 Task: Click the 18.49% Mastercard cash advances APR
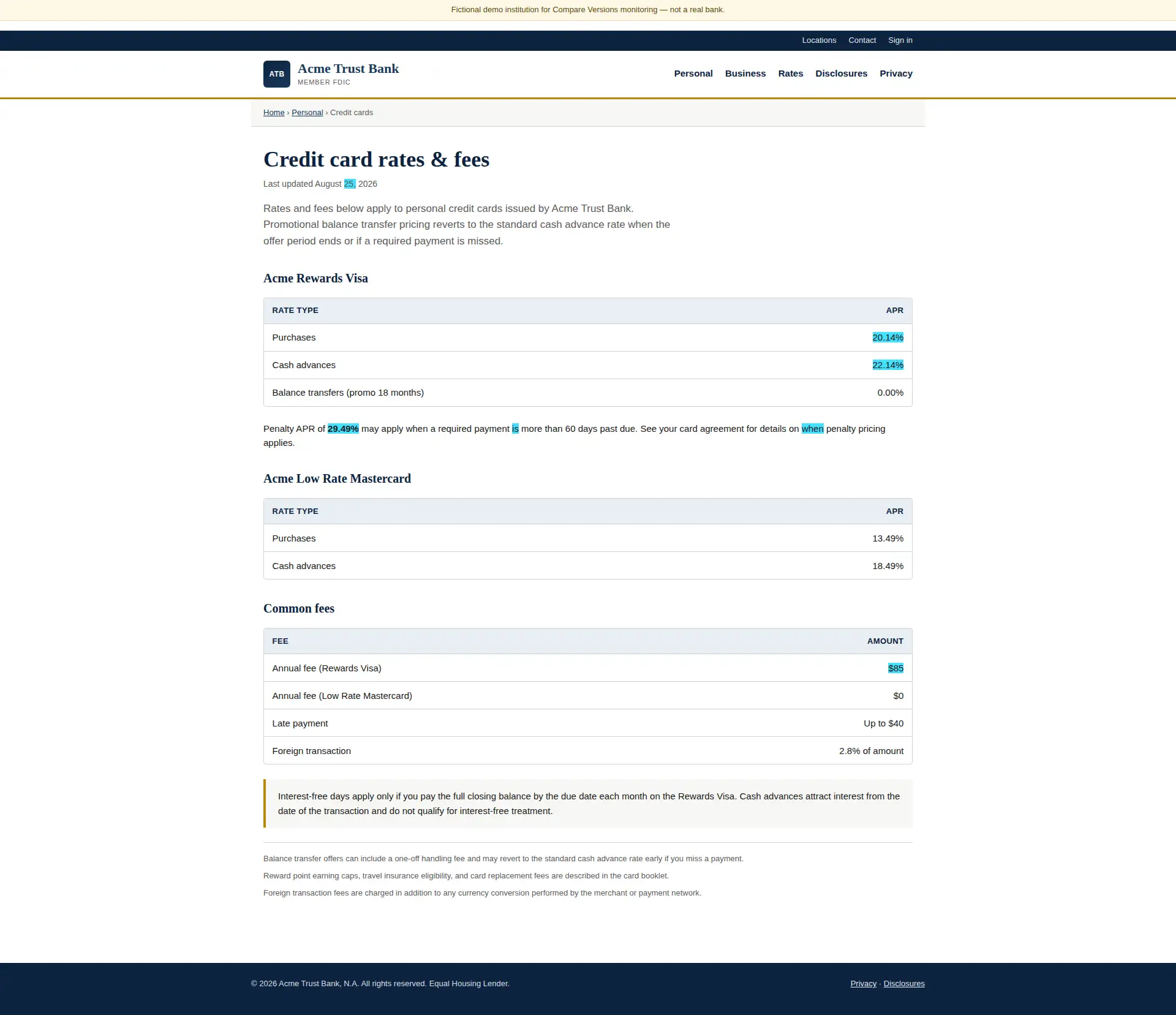pos(888,566)
